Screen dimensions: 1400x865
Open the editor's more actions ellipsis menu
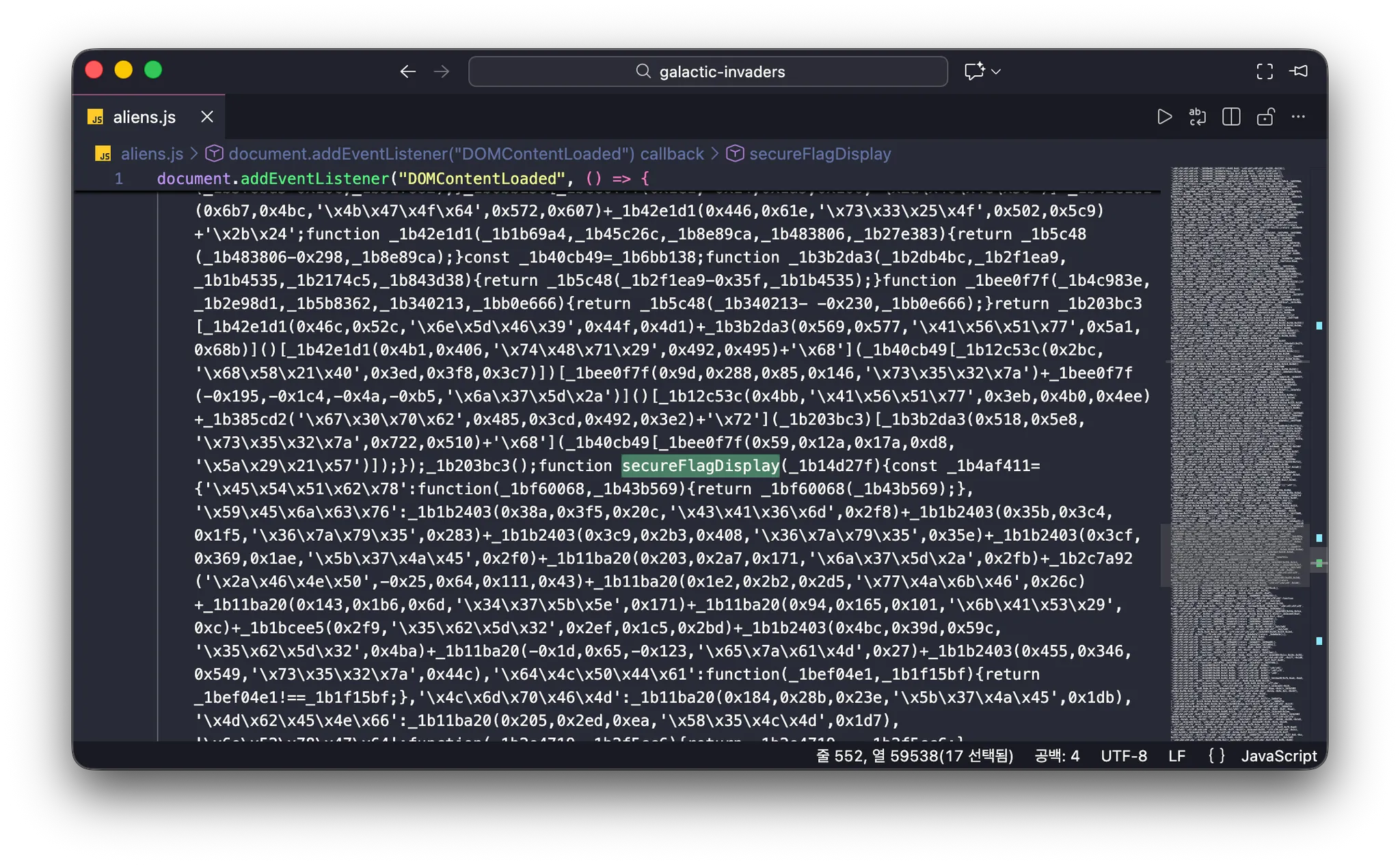1298,117
